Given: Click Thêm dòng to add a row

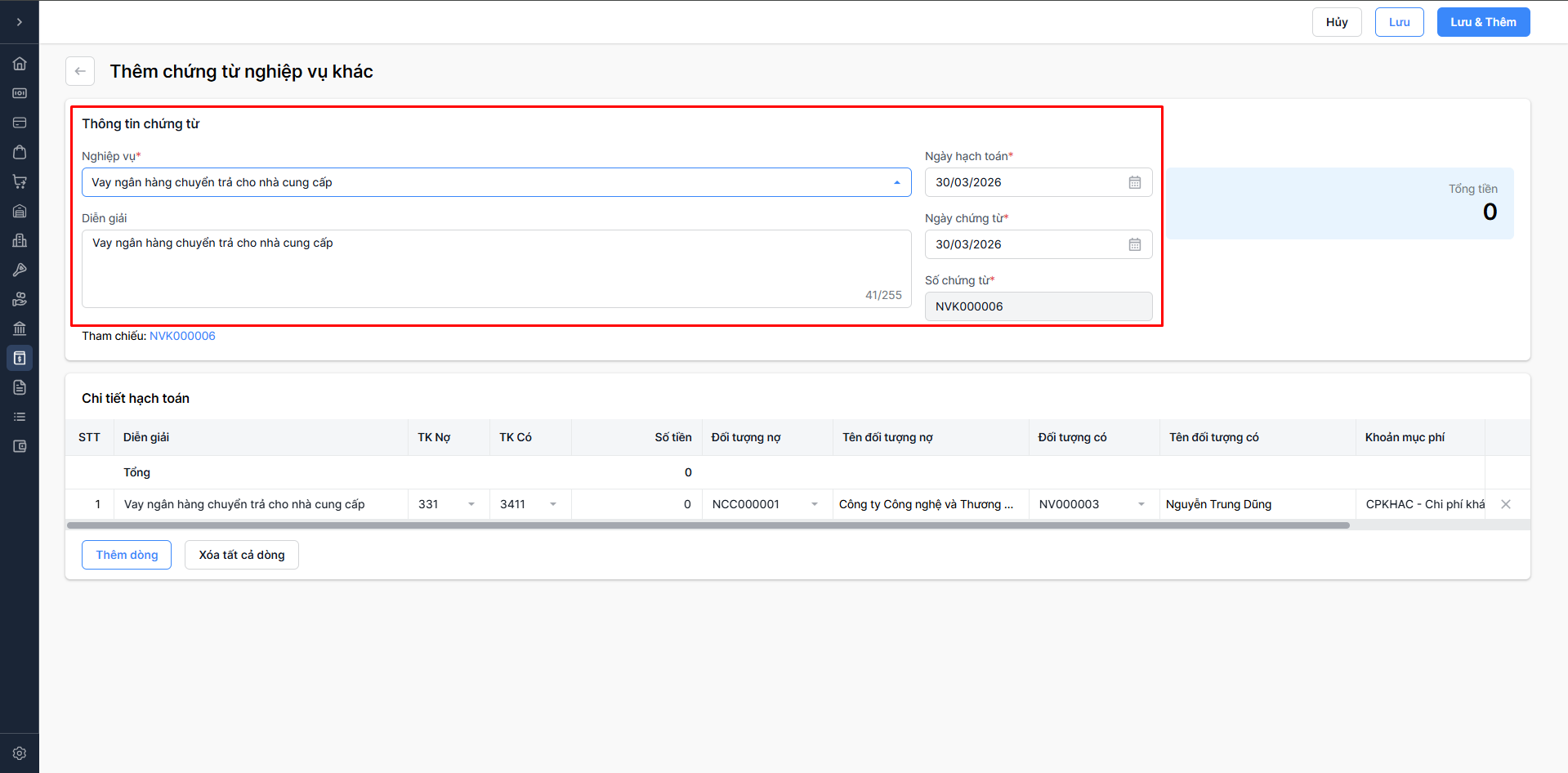Looking at the screenshot, I should [x=127, y=555].
